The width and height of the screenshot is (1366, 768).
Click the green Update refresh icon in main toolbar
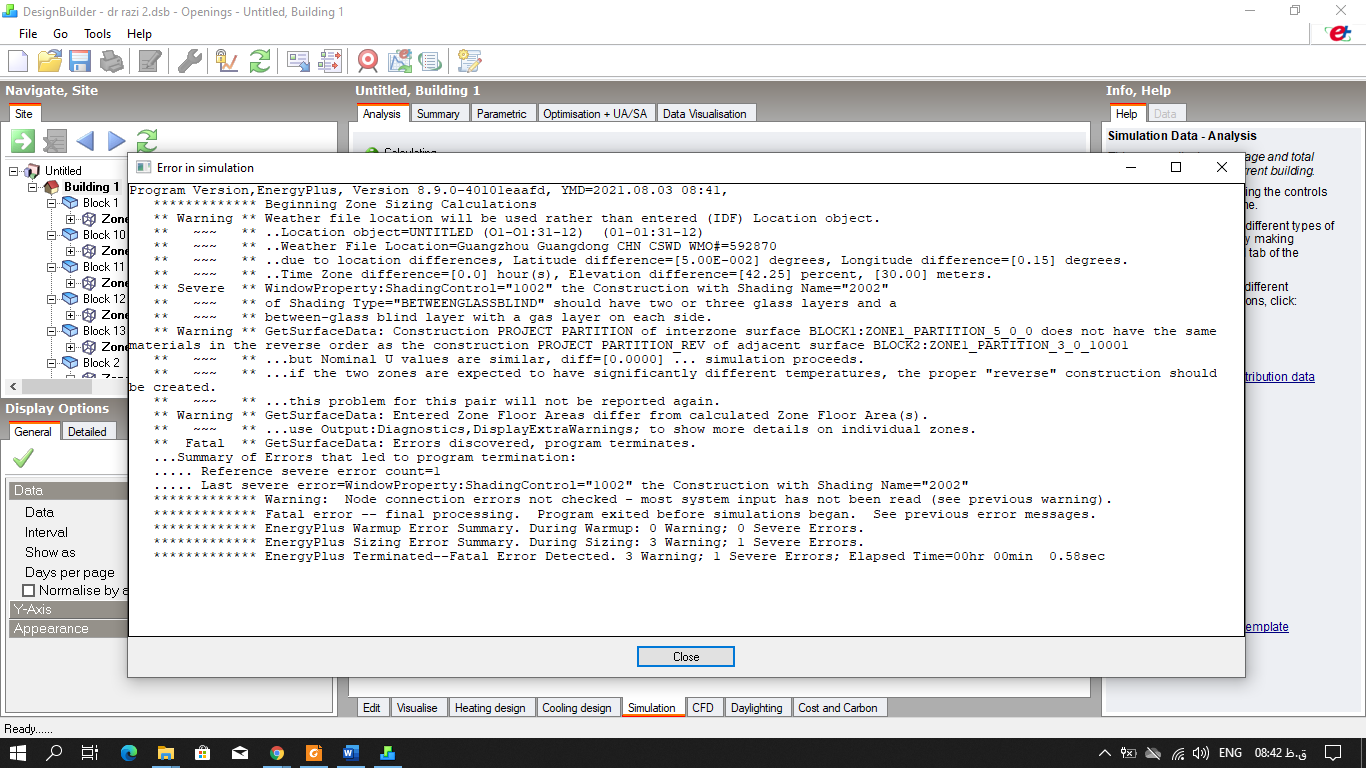pyautogui.click(x=259, y=61)
